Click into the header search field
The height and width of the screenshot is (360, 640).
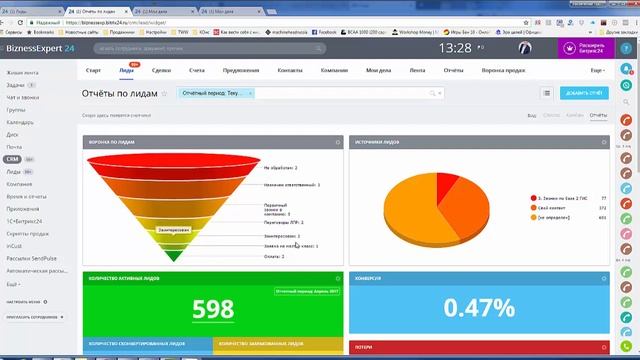click(x=209, y=49)
